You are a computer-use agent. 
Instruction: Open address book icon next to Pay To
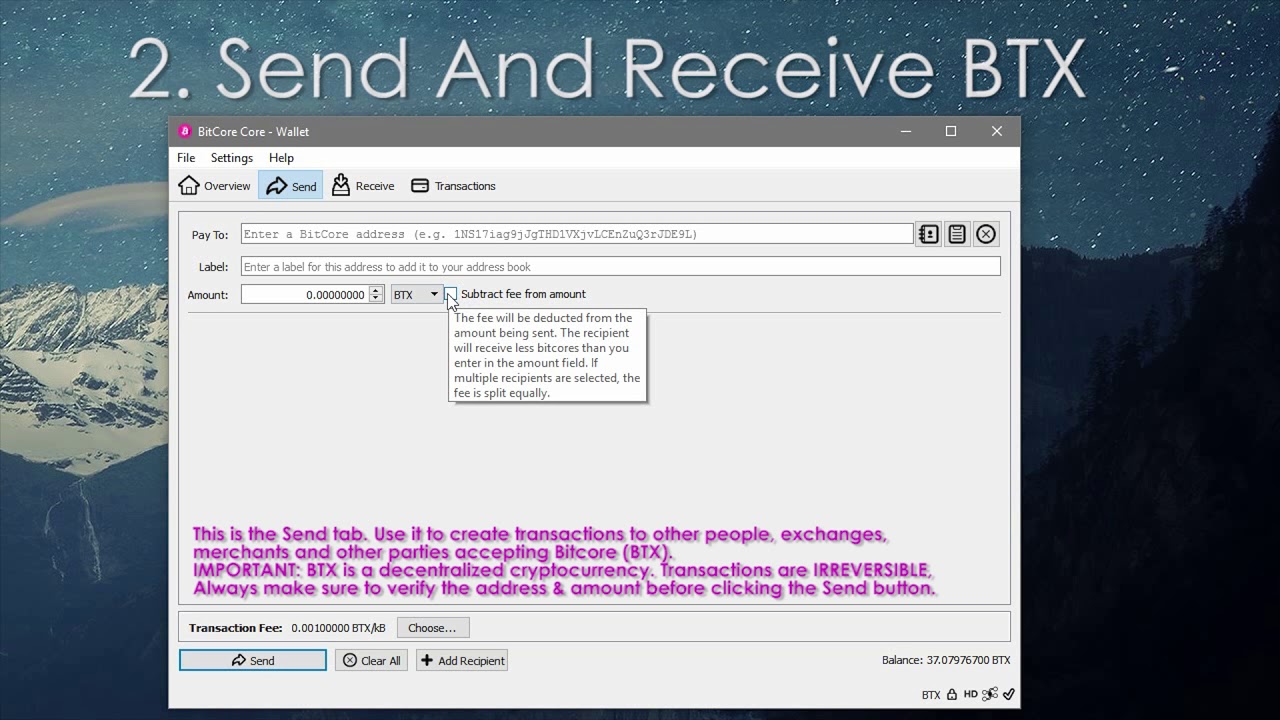[x=929, y=234]
